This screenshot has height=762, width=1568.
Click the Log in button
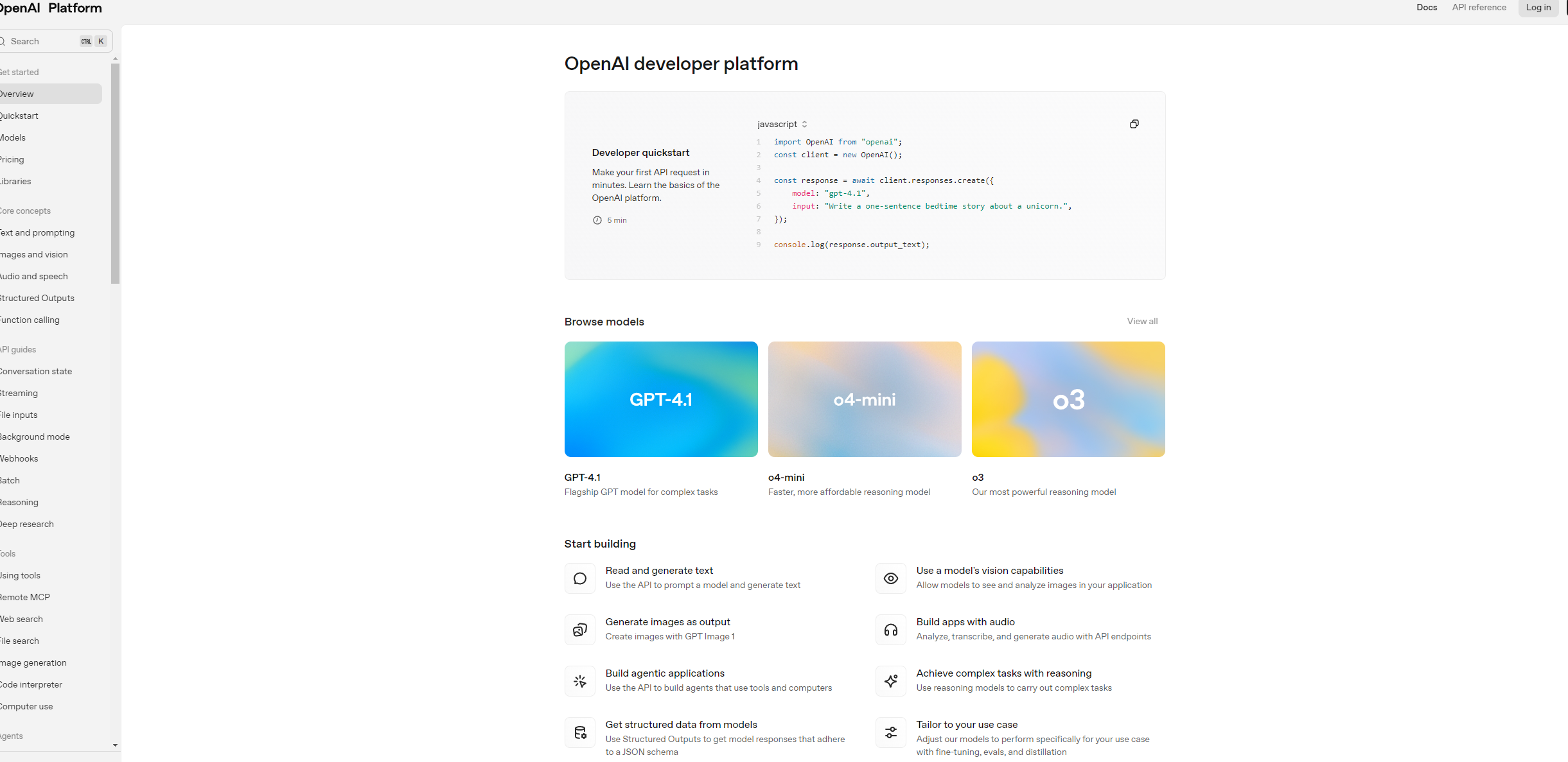[1538, 8]
